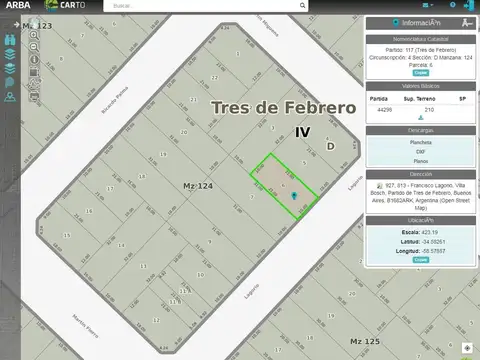480x360 pixels.
Task: Click the Sup. Terreno value 210
Action: [x=429, y=110]
